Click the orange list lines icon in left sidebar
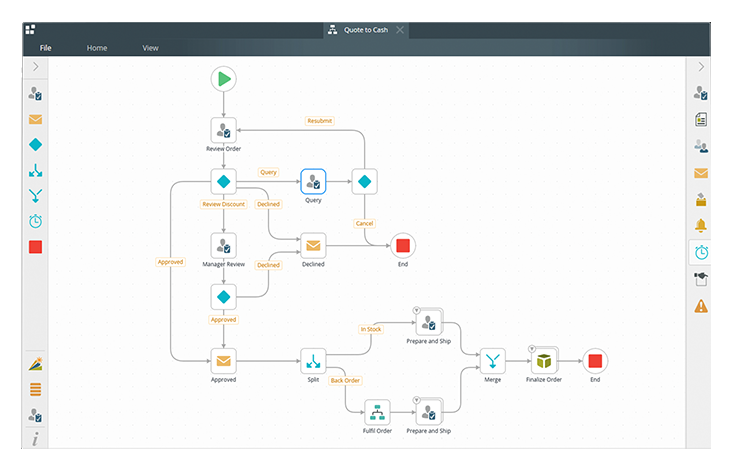 pos(35,389)
